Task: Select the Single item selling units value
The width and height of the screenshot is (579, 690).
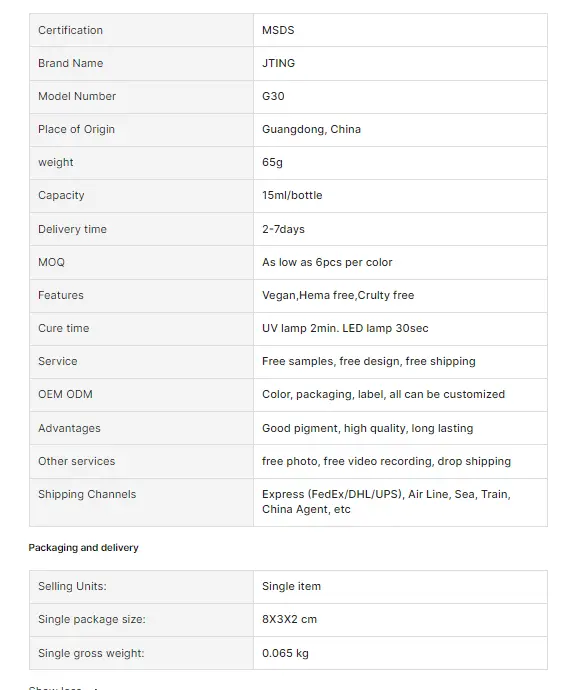Action: pyautogui.click(x=291, y=586)
